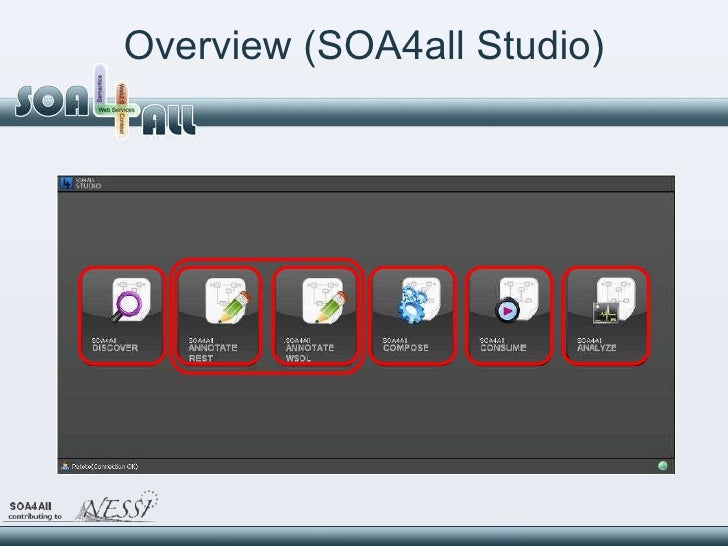Image resolution: width=728 pixels, height=546 pixels.
Task: Click the NESSI logo at slide bottom
Action: coord(116,507)
